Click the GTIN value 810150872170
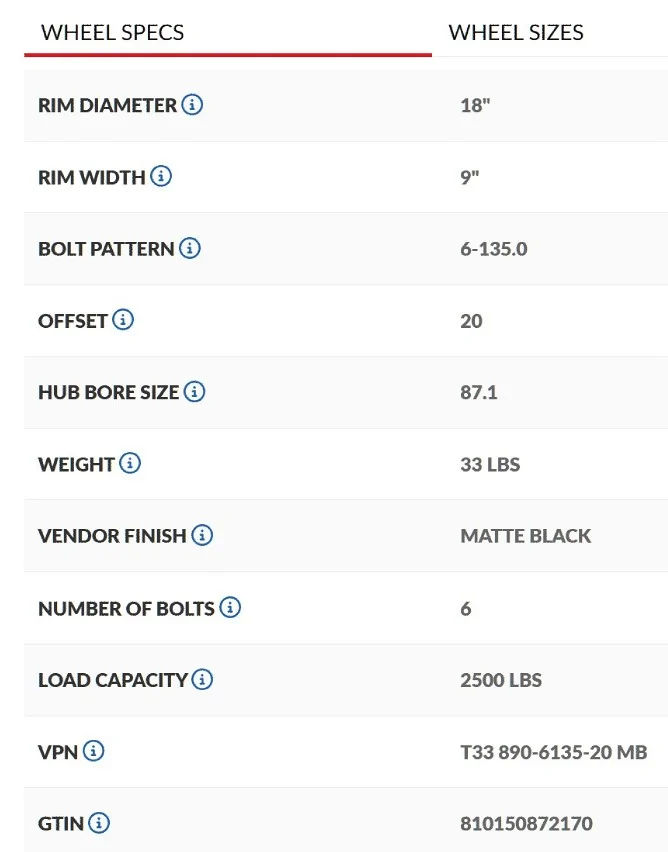The width and height of the screenshot is (668, 852). 526,824
